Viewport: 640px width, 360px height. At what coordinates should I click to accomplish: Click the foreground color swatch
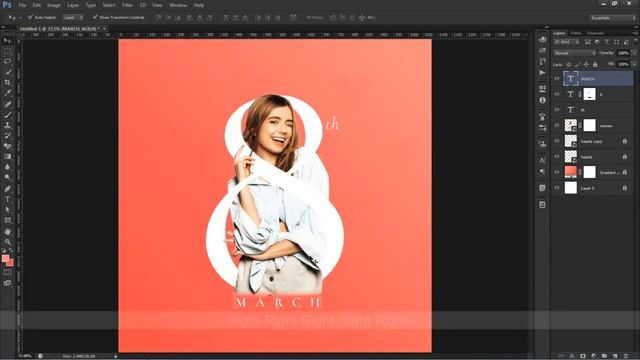[x=5, y=258]
